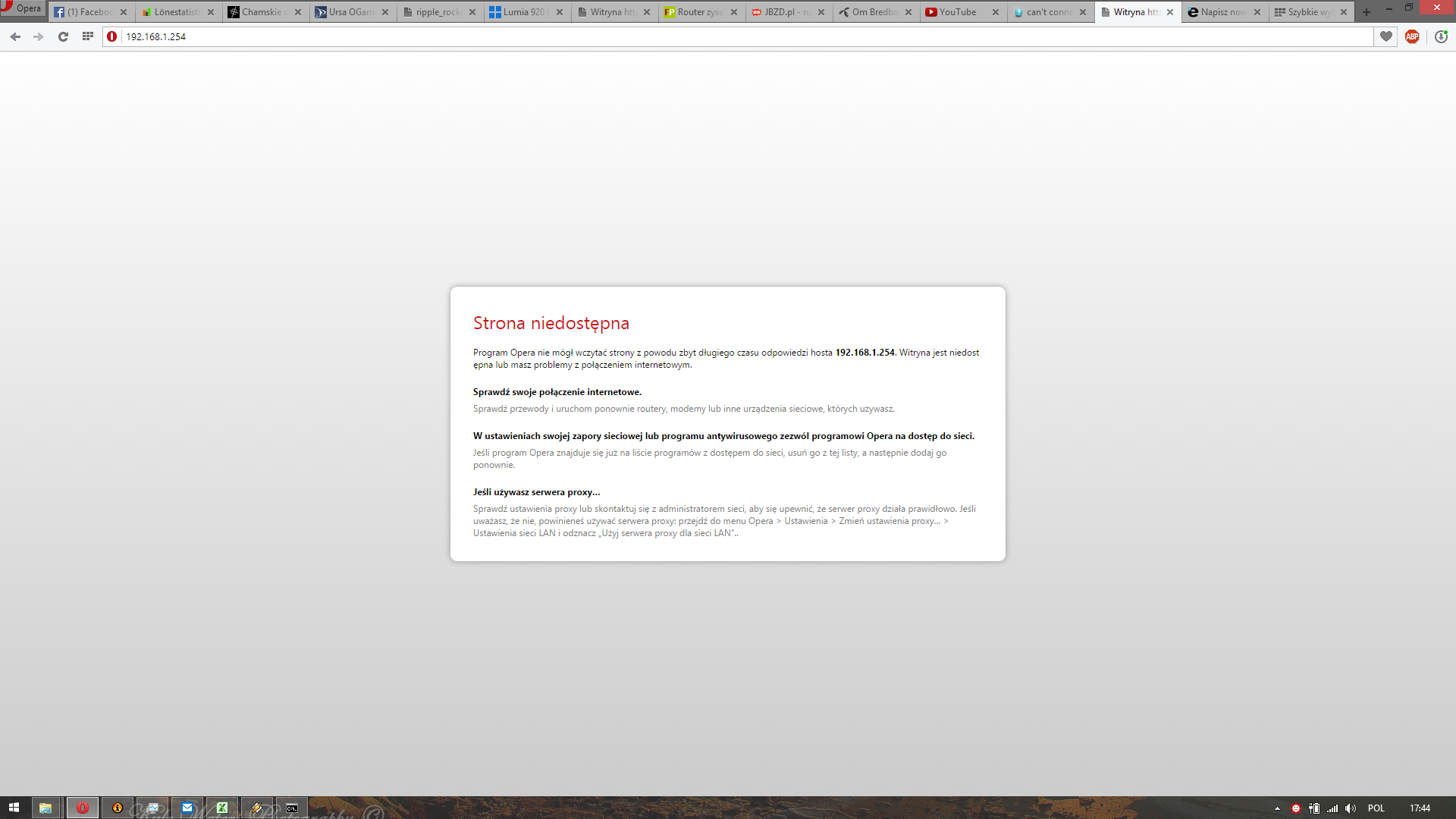Click Opera icon in the taskbar
1456x819 pixels.
click(x=83, y=808)
